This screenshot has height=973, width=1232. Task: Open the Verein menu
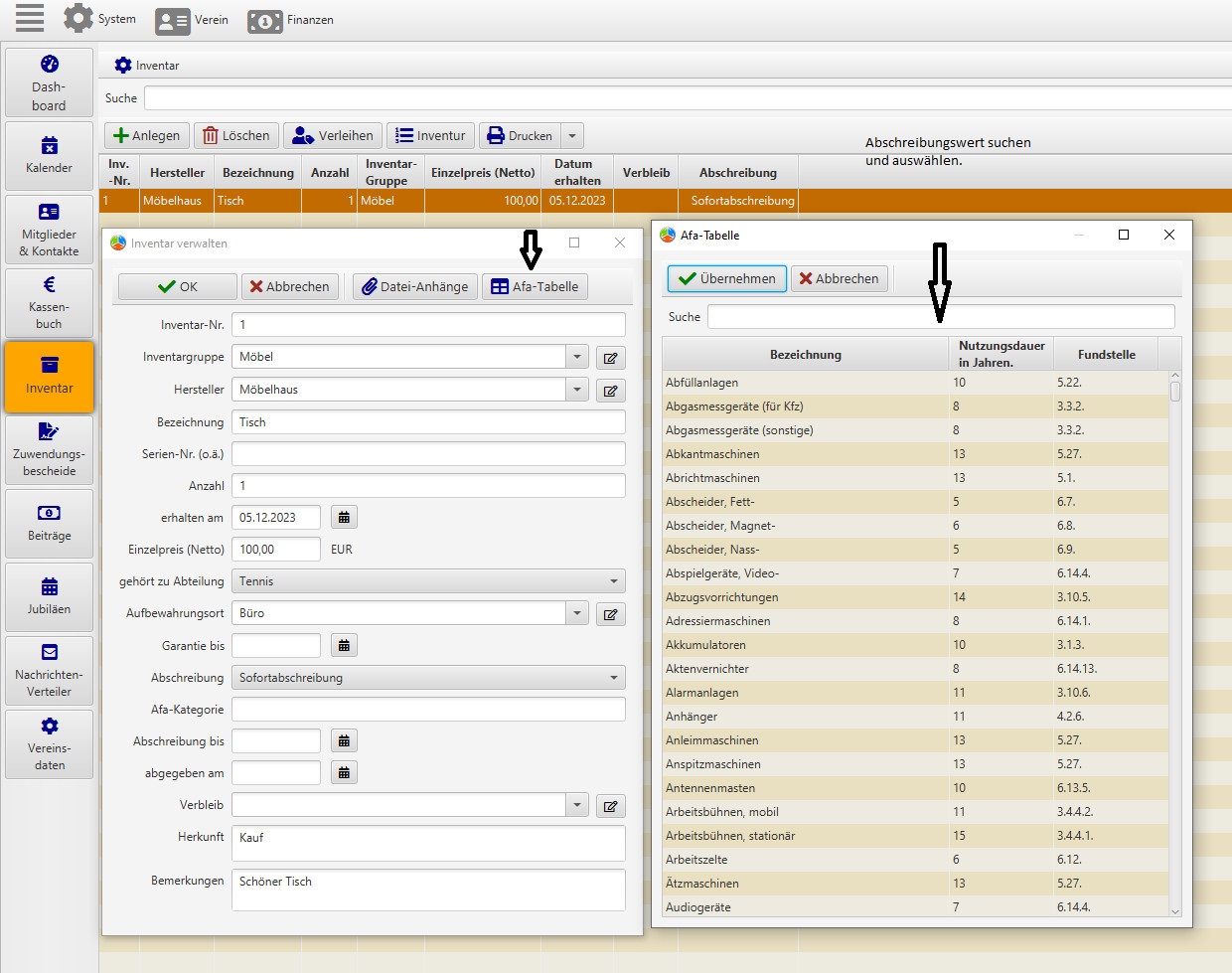tap(193, 20)
